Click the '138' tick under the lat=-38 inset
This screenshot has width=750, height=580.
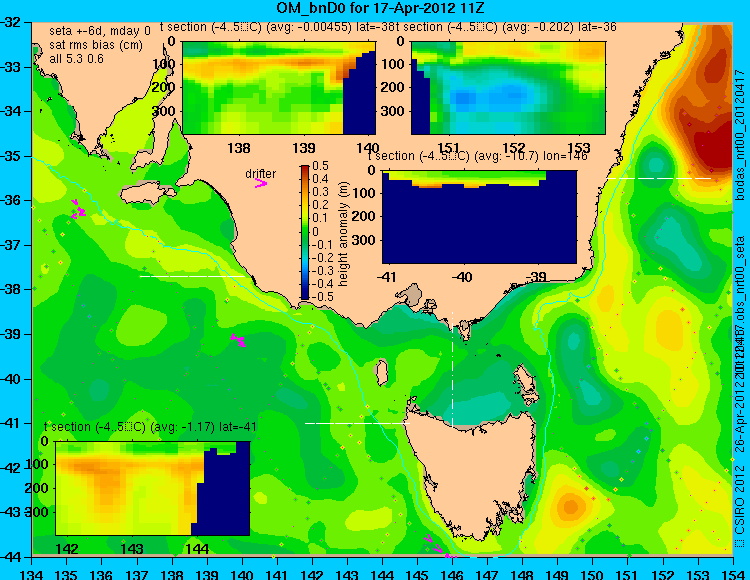coord(239,148)
